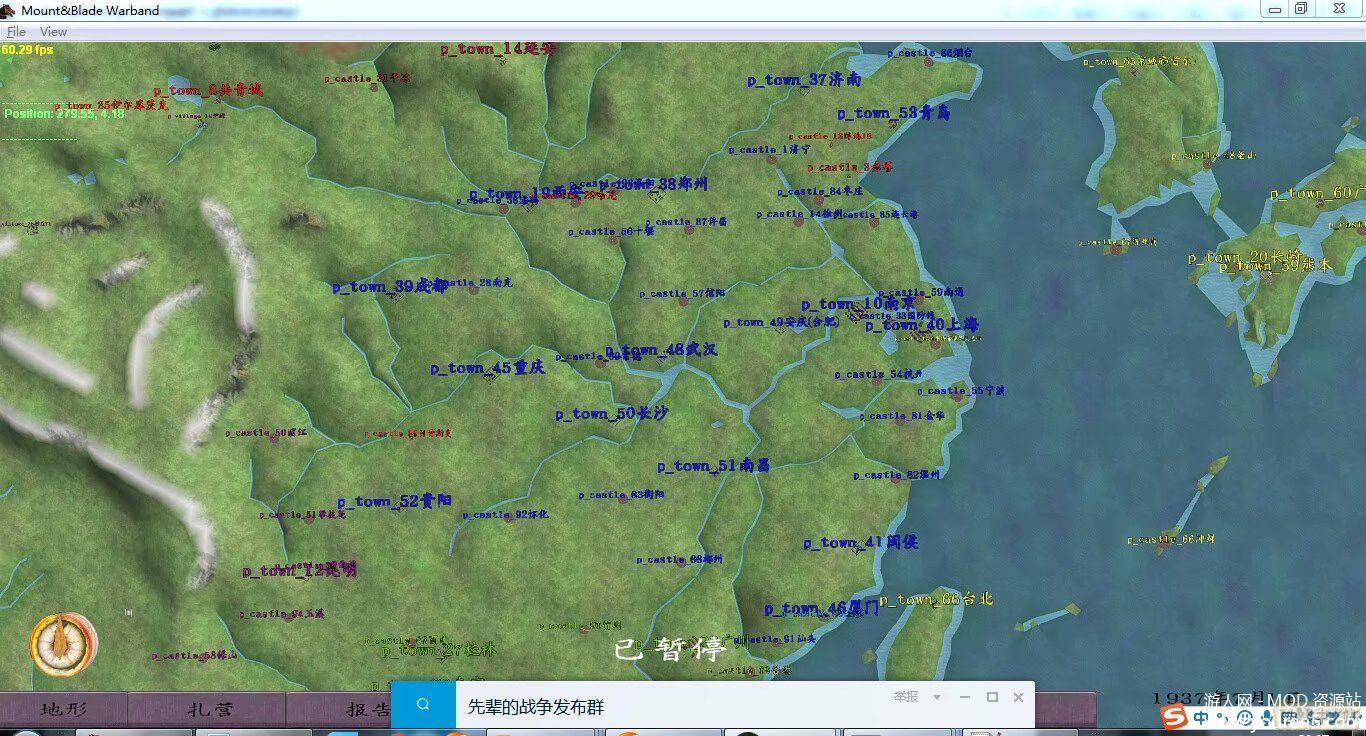Select the p_town_37 济南 town marker

[803, 80]
